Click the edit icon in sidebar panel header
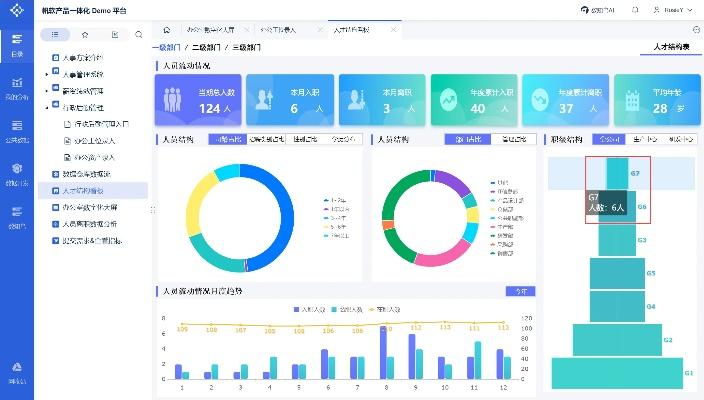 114,34
